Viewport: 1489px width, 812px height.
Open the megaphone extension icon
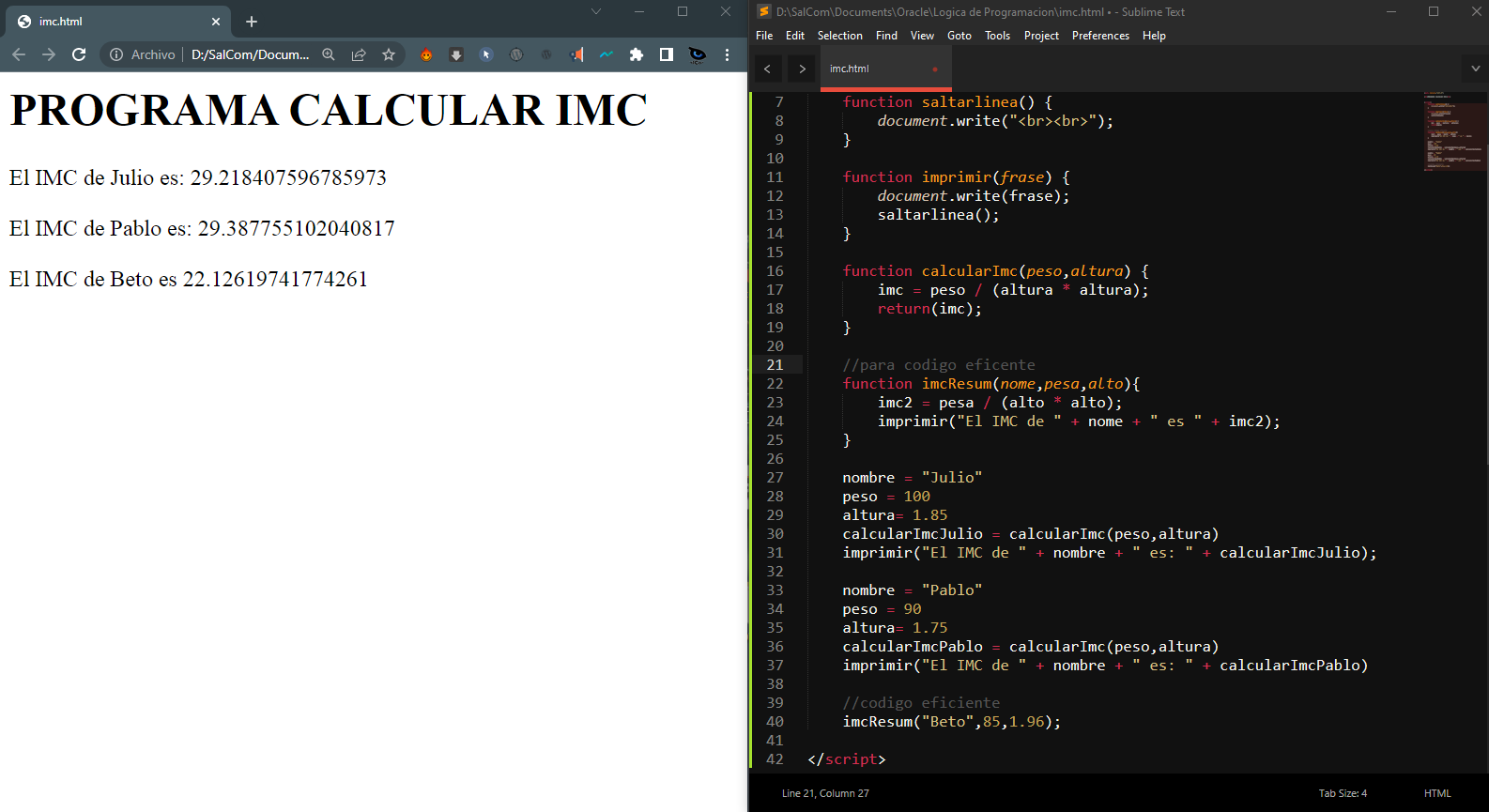[576, 54]
